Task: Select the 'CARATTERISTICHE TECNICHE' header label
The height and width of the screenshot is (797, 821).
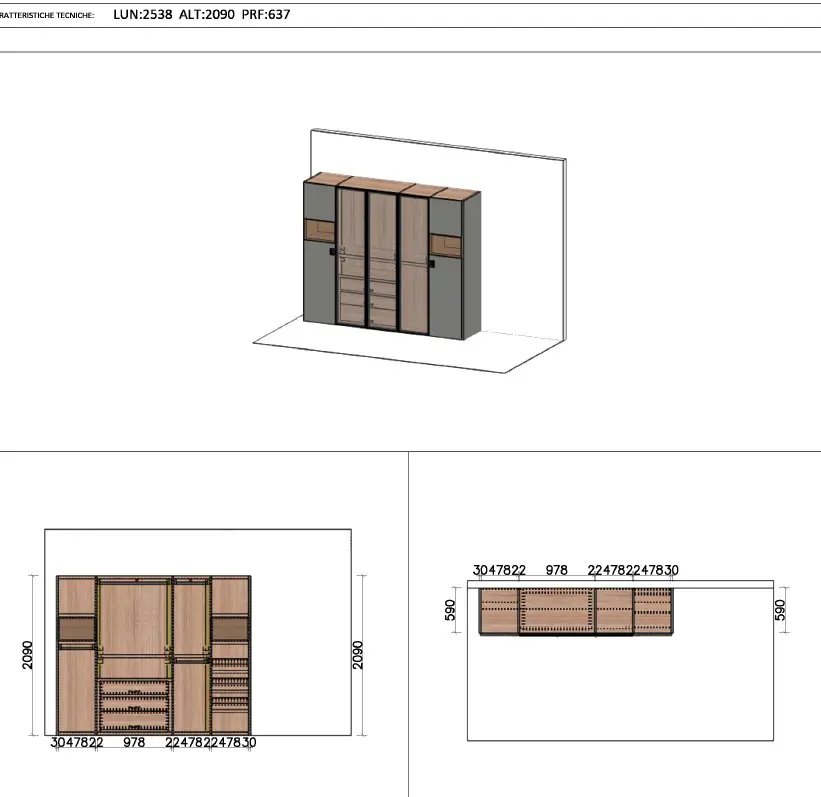Action: [48, 16]
